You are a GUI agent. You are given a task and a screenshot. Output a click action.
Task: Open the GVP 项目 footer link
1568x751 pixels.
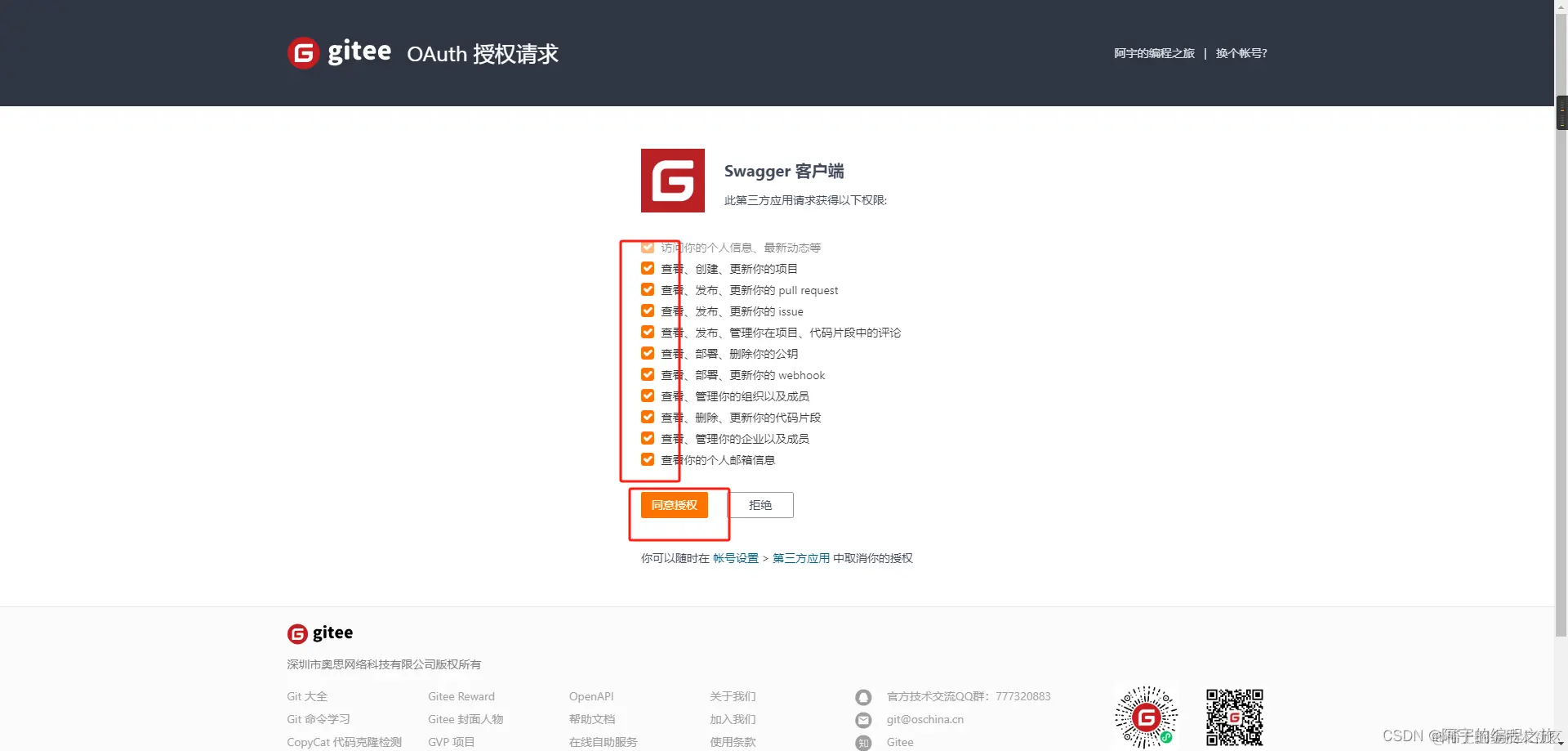(451, 742)
